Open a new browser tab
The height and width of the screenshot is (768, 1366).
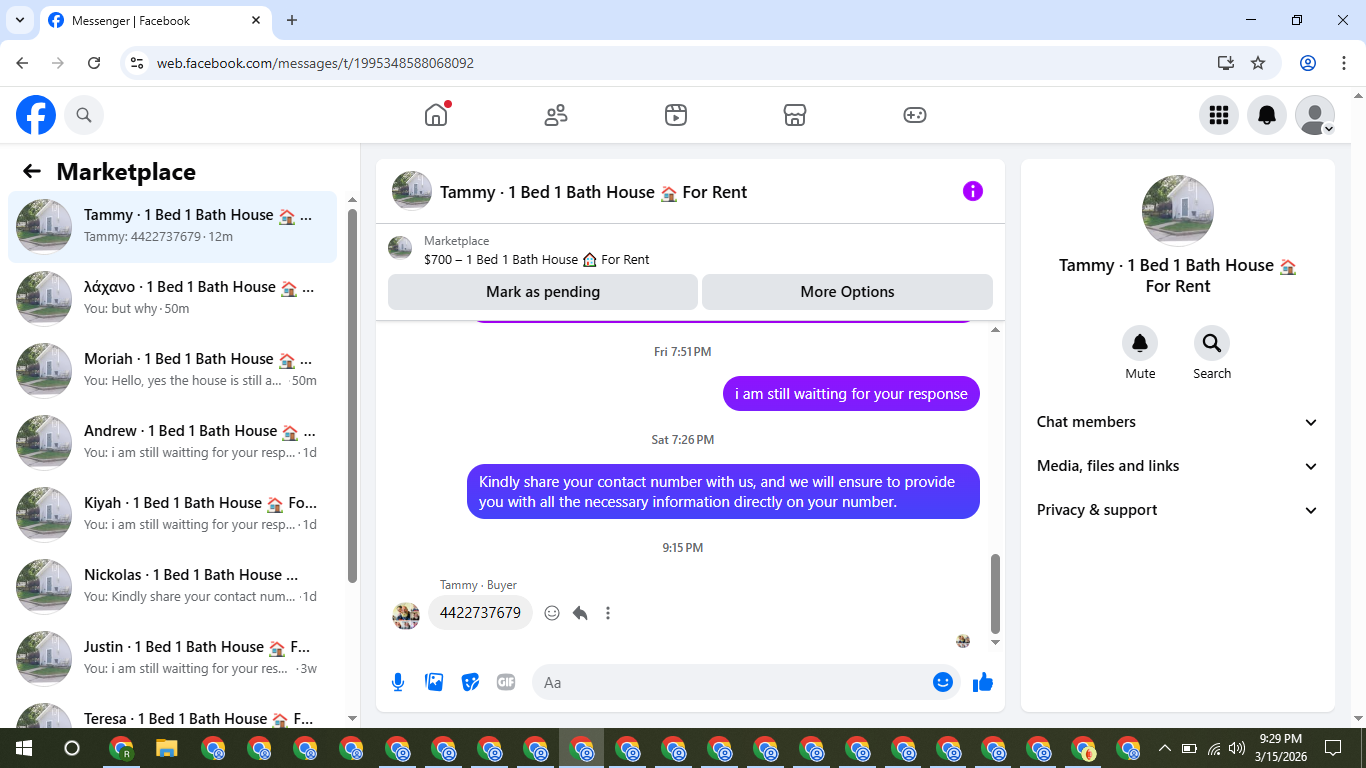[292, 20]
